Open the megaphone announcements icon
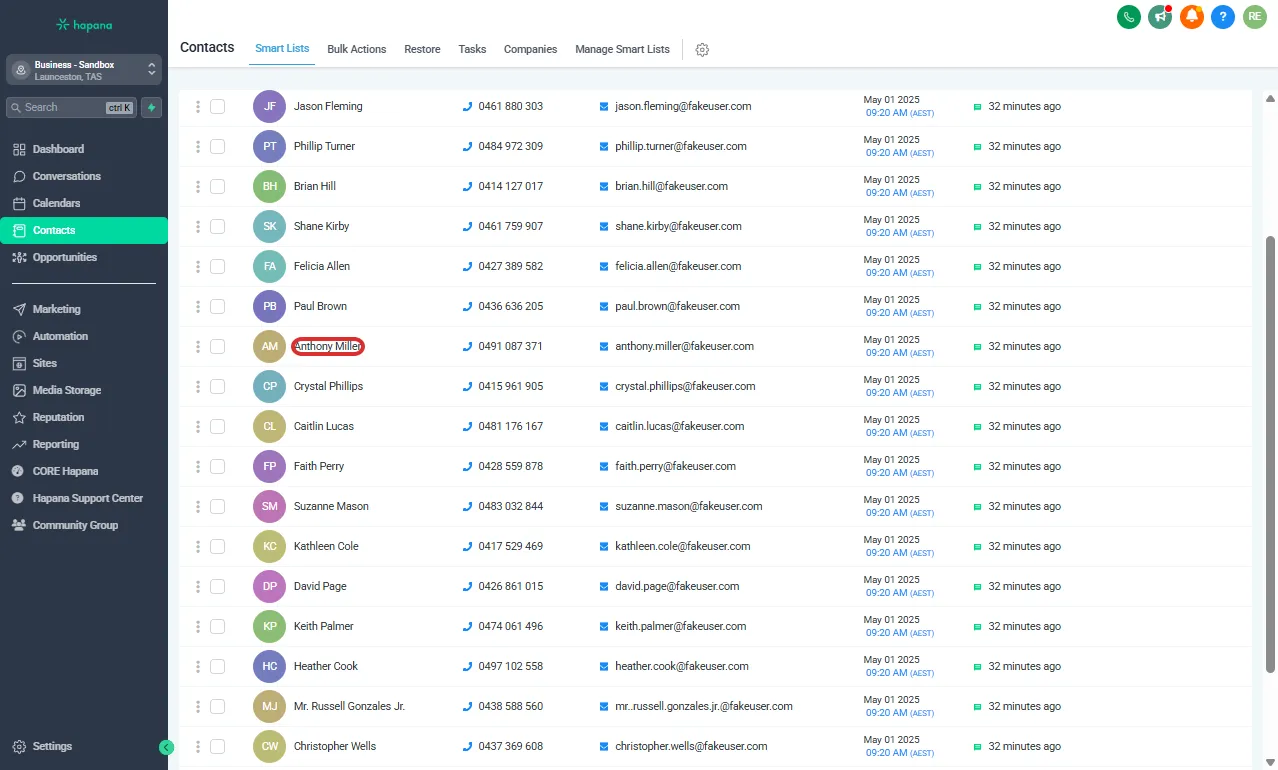The height and width of the screenshot is (770, 1278). tap(1160, 17)
